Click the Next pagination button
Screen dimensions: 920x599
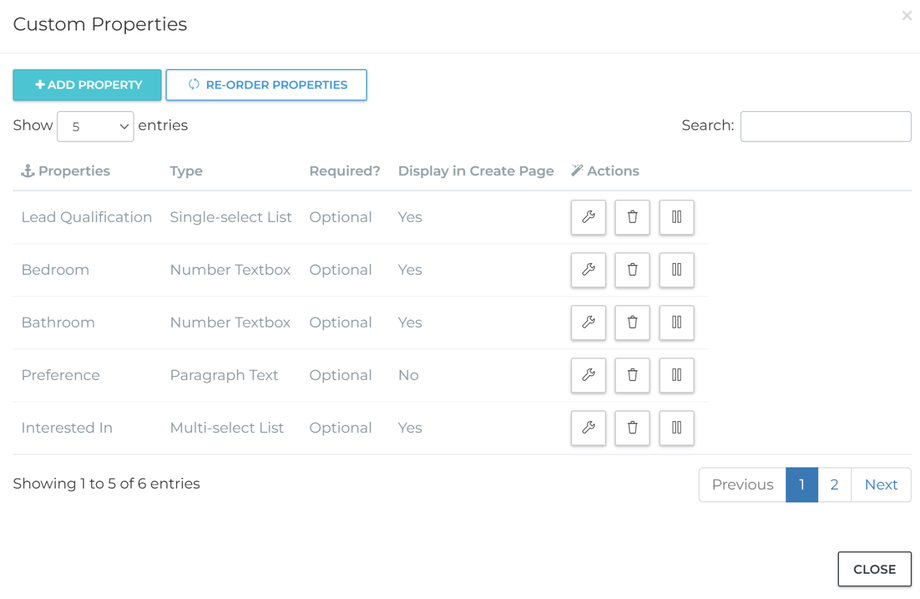[880, 484]
